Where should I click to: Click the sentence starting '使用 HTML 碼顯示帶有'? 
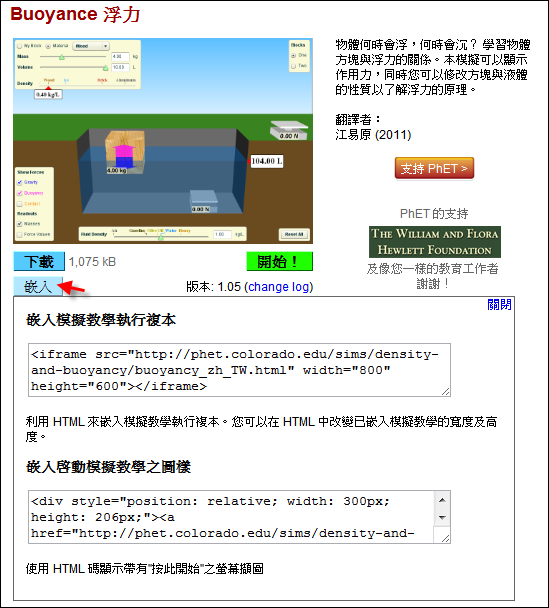point(145,569)
